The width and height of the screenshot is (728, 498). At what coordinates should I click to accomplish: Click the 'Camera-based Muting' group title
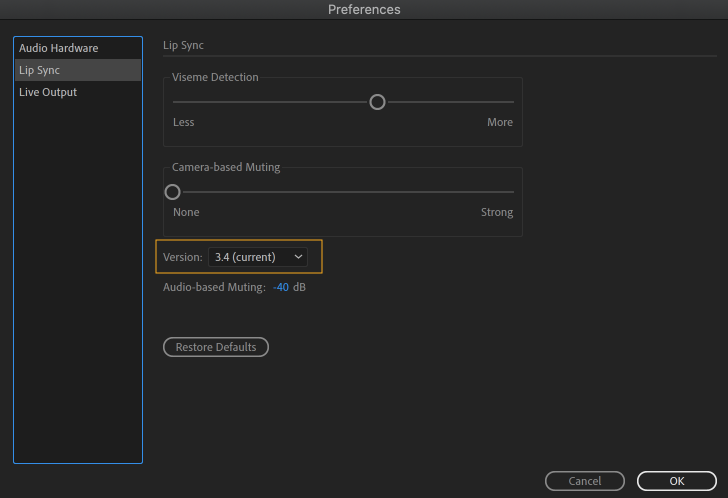coord(226,167)
